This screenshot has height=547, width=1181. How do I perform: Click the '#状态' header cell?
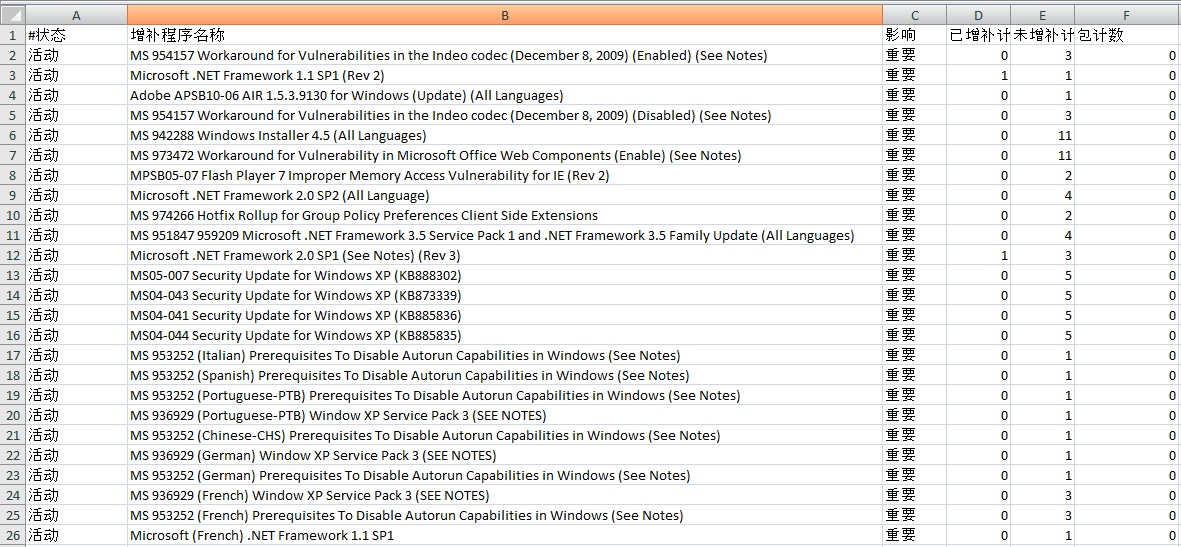pyautogui.click(x=76, y=35)
